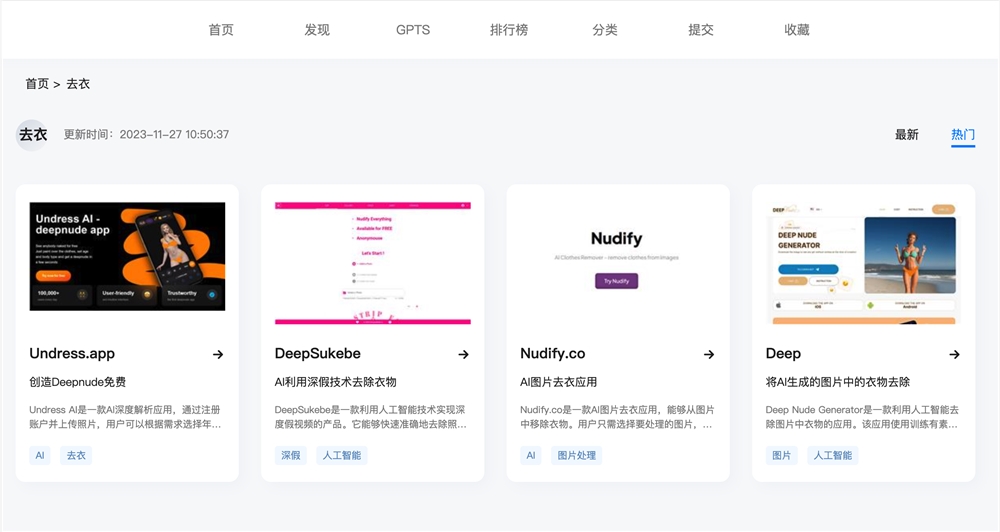This screenshot has height=532, width=1000.
Task: Switch to the 热门 sort tab
Action: pos(963,135)
